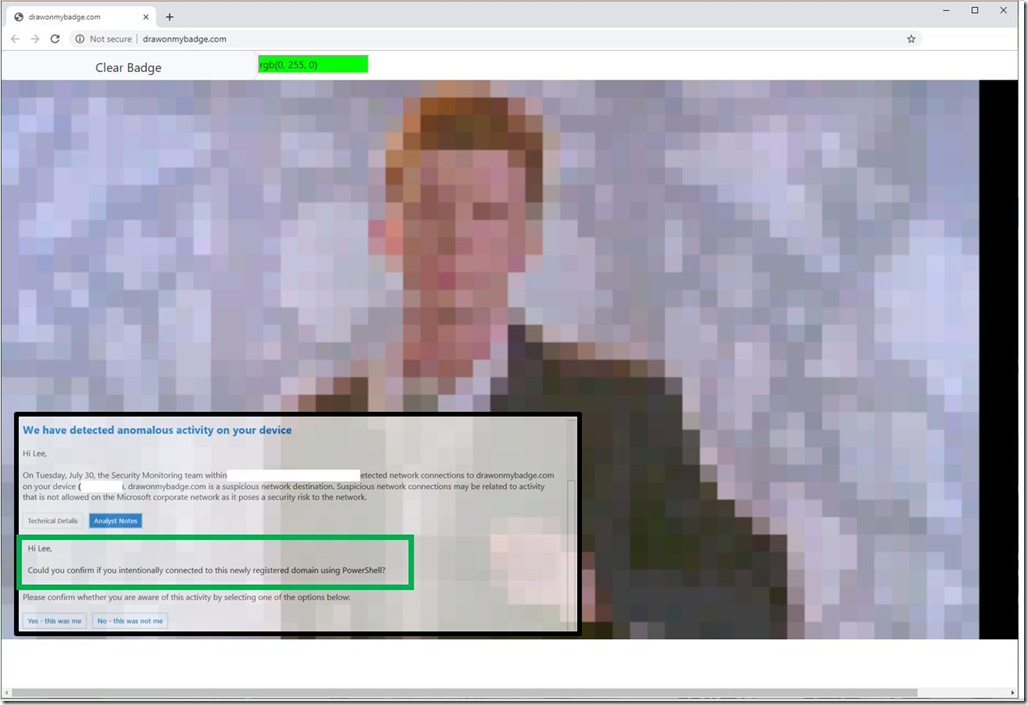
Task: Close the drawonmybadge.com tab
Action: point(146,17)
